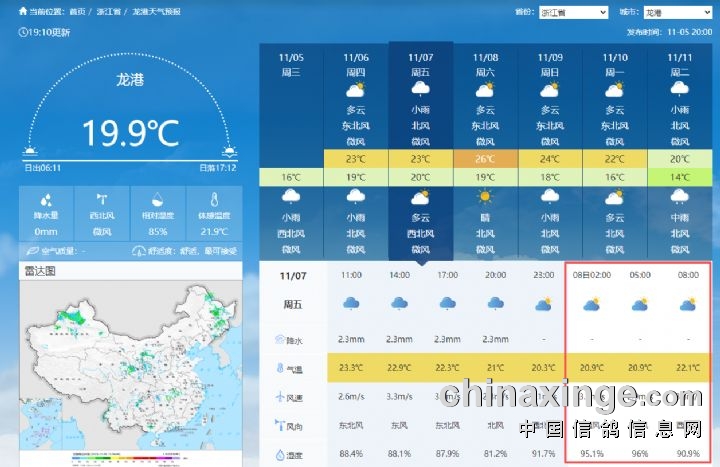
Task: Click the rain cloud icon at 11:00
Action: [x=351, y=303]
